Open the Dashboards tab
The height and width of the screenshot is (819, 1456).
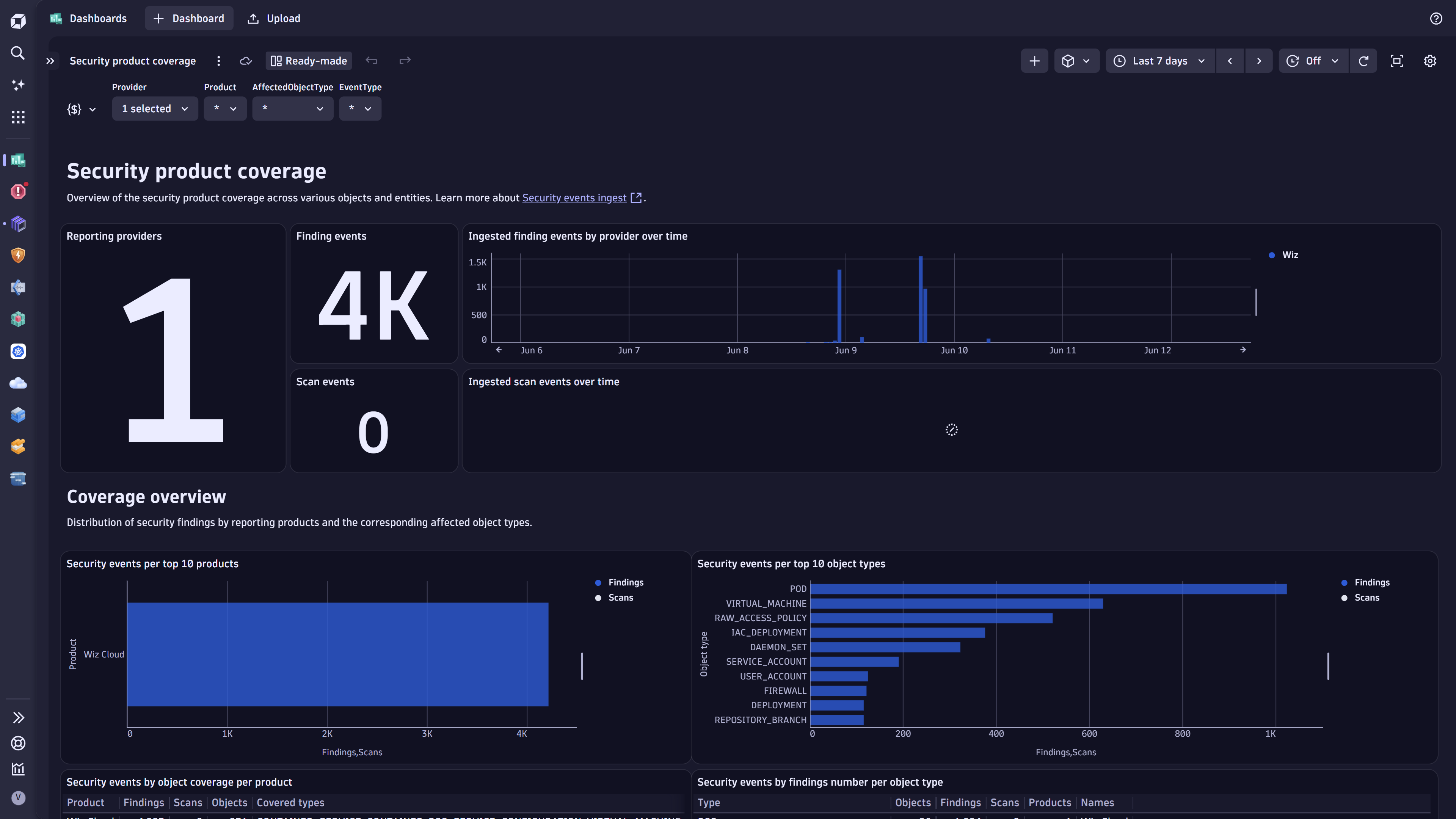pos(89,19)
